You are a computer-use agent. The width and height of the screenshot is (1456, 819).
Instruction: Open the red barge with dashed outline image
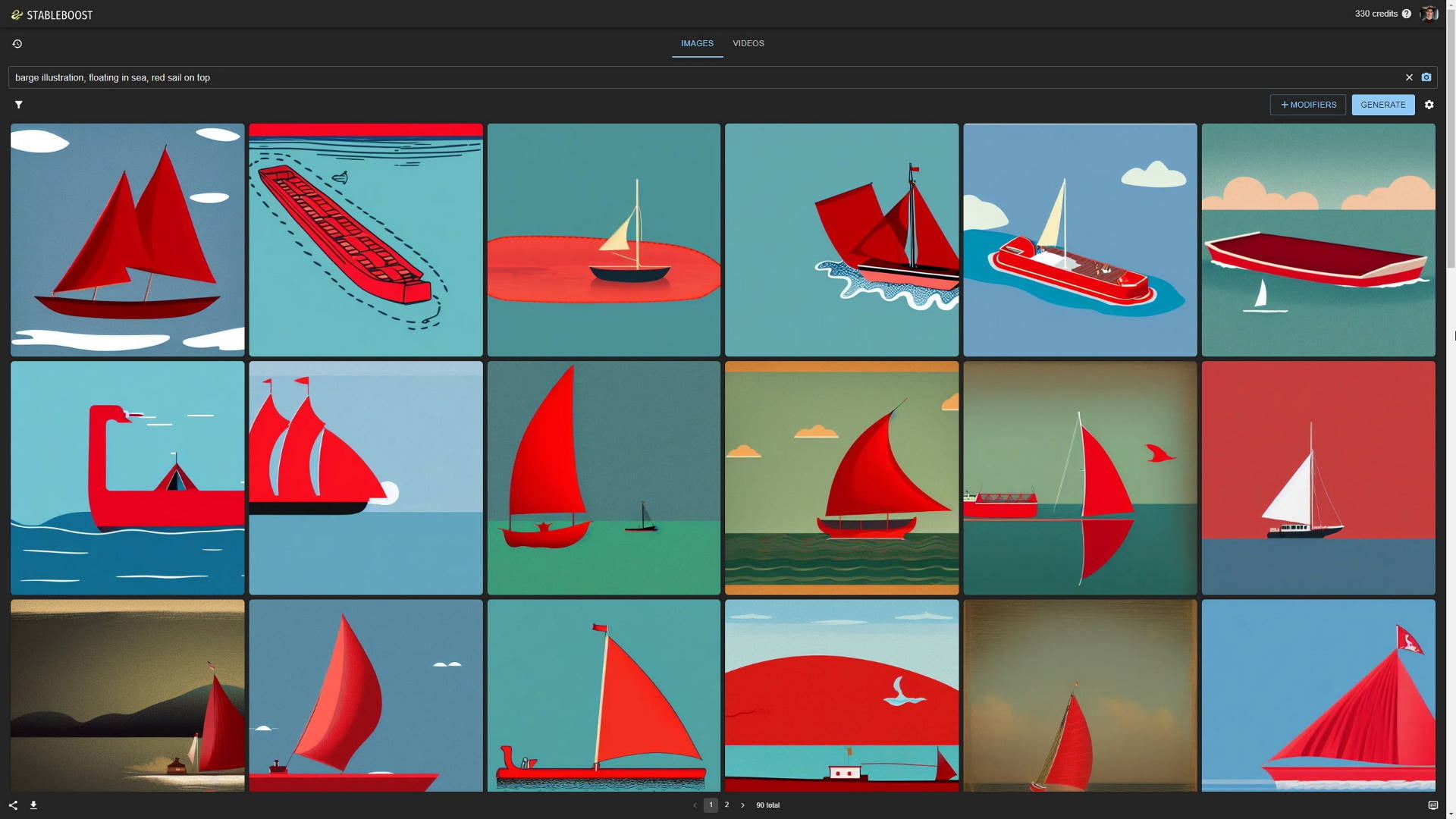point(366,240)
